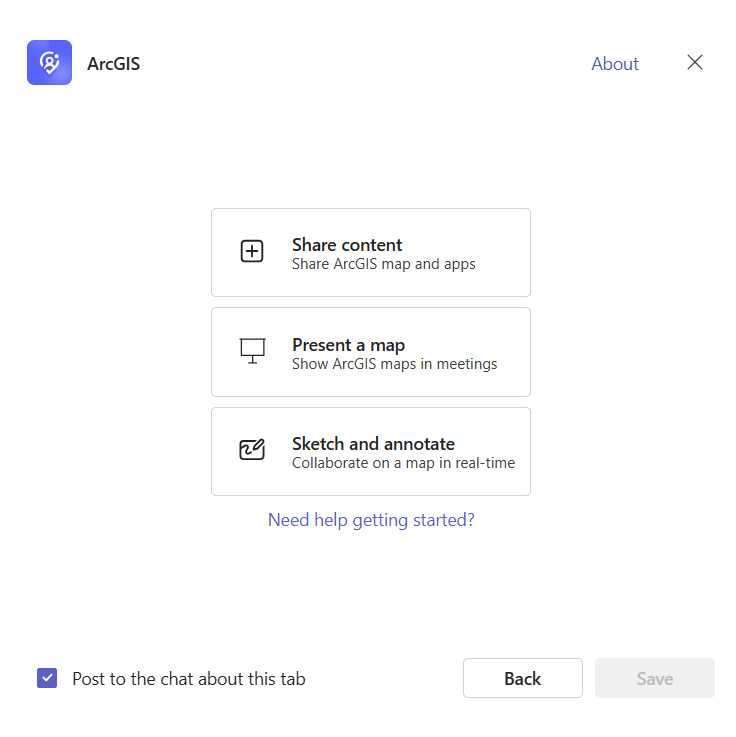Click 'Show ArcGIS maps in meetings' description
This screenshot has height=737, width=736.
(394, 364)
